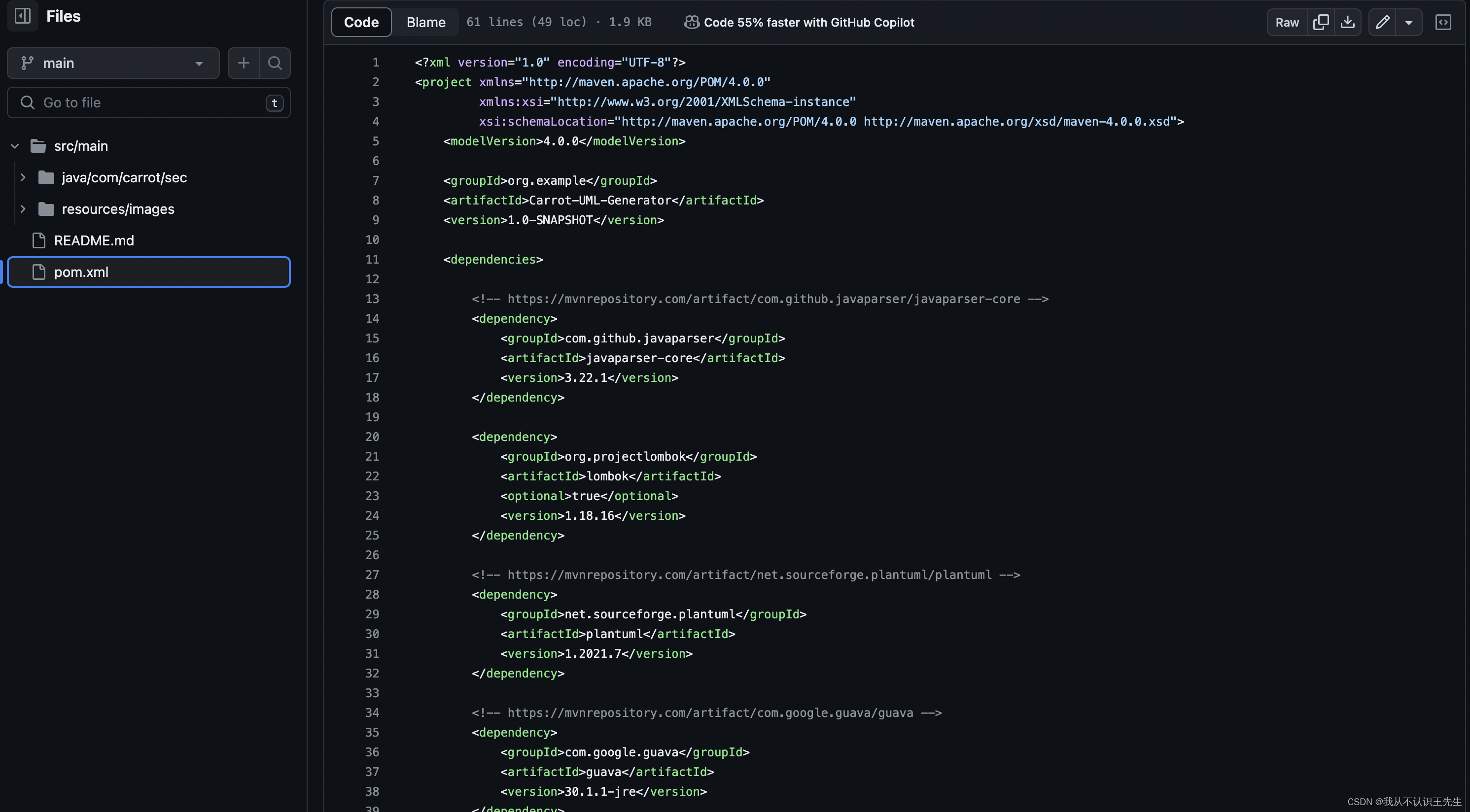Collapse the file tree side panel icon
This screenshot has width=1470, height=812.
click(23, 15)
